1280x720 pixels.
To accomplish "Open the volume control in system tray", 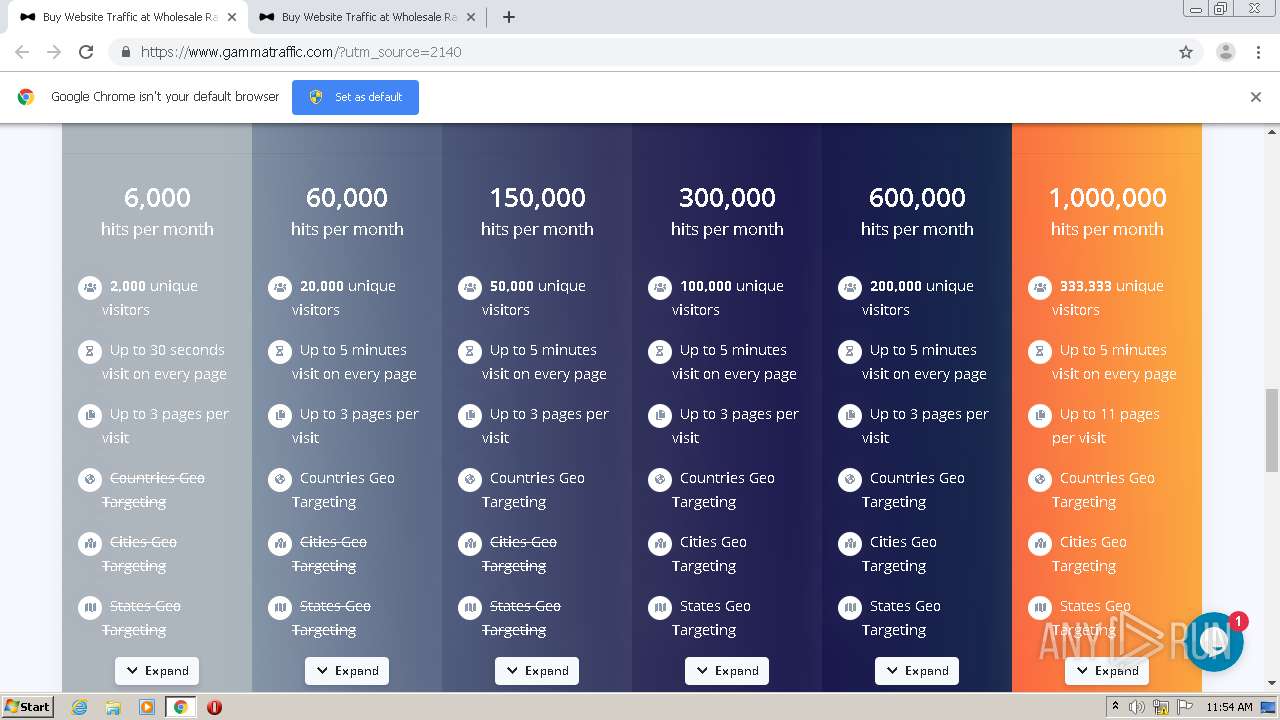I will pos(1137,707).
